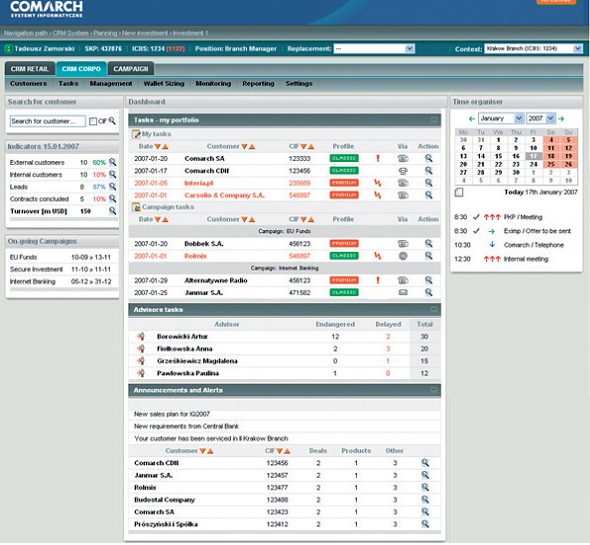Viewport: 590px width, 545px height.
Task: Select January 25 in the calendar
Action: 551,164
